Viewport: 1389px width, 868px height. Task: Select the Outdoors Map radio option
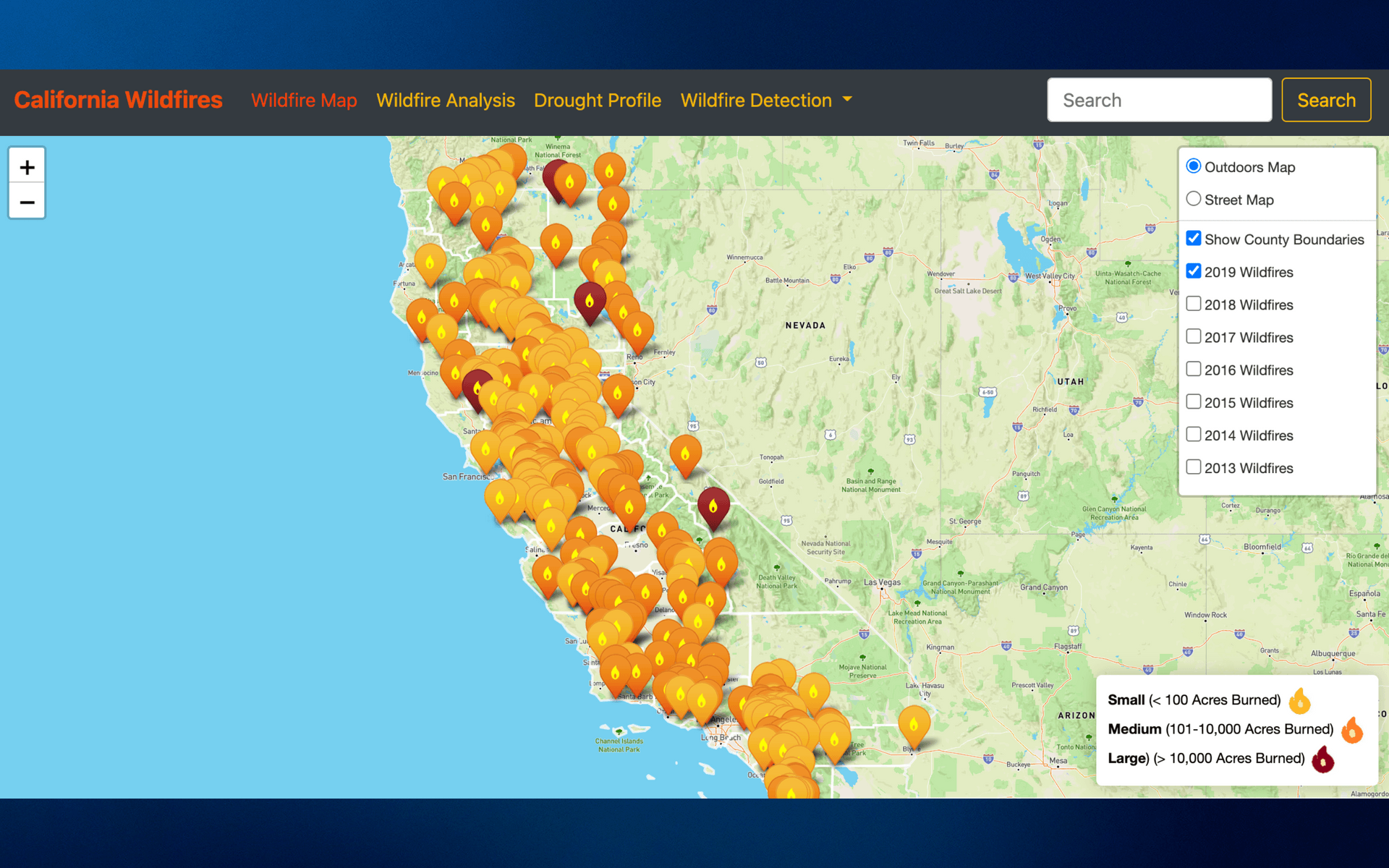pos(1194,166)
